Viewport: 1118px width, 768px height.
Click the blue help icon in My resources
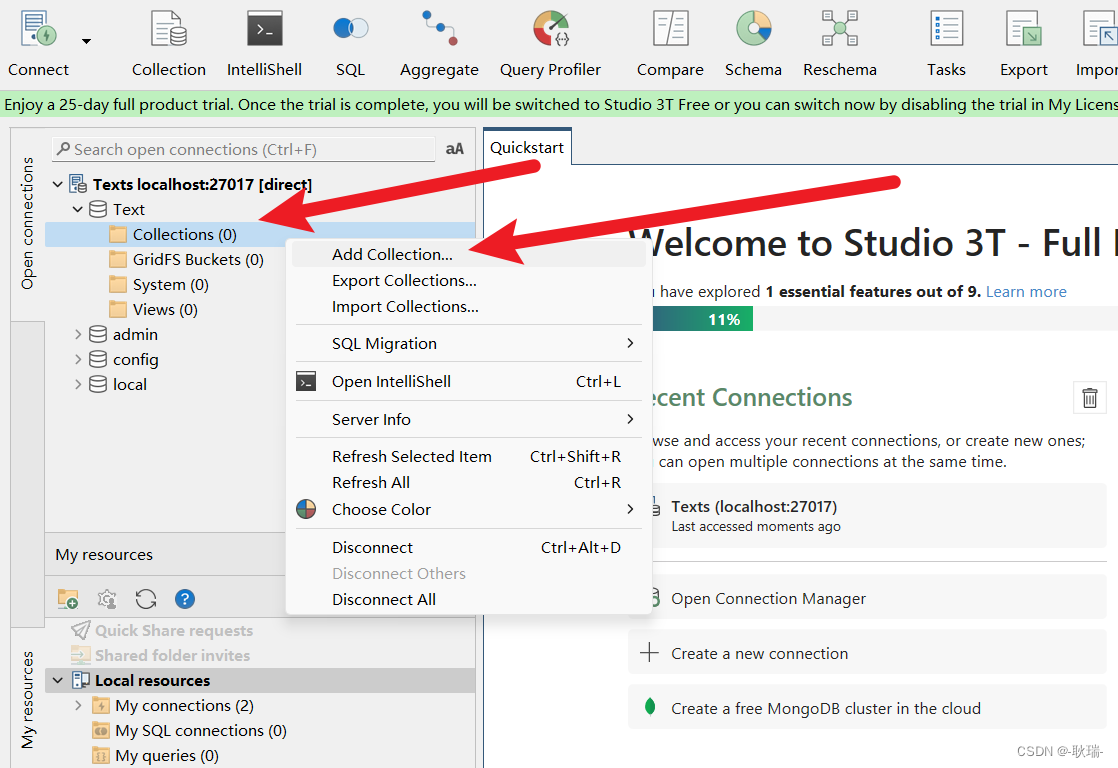tap(185, 599)
